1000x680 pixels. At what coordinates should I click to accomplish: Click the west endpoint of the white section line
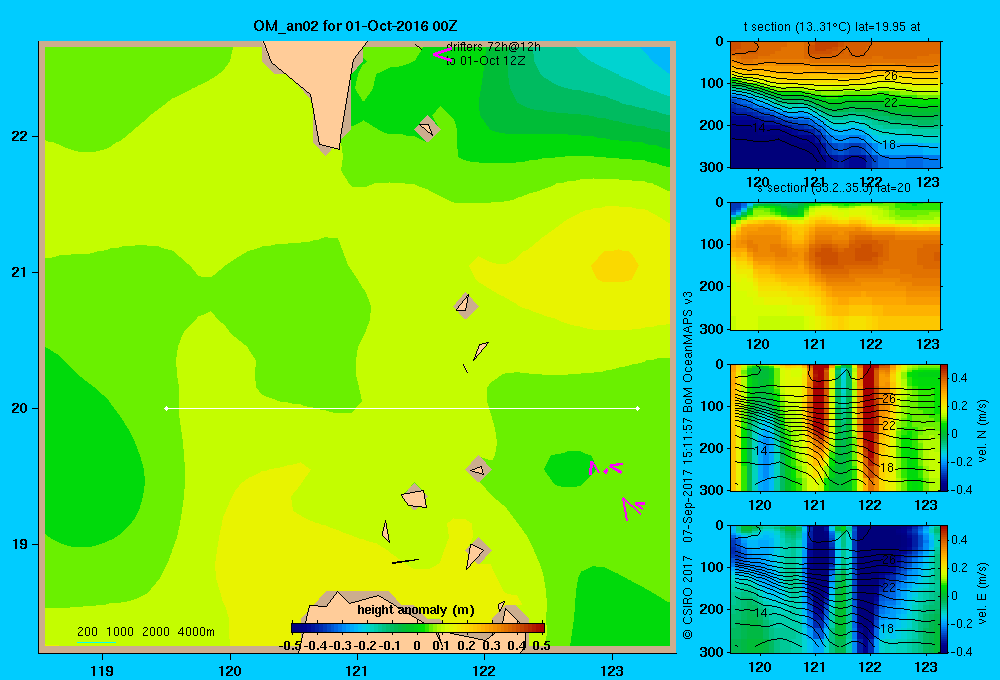166,408
